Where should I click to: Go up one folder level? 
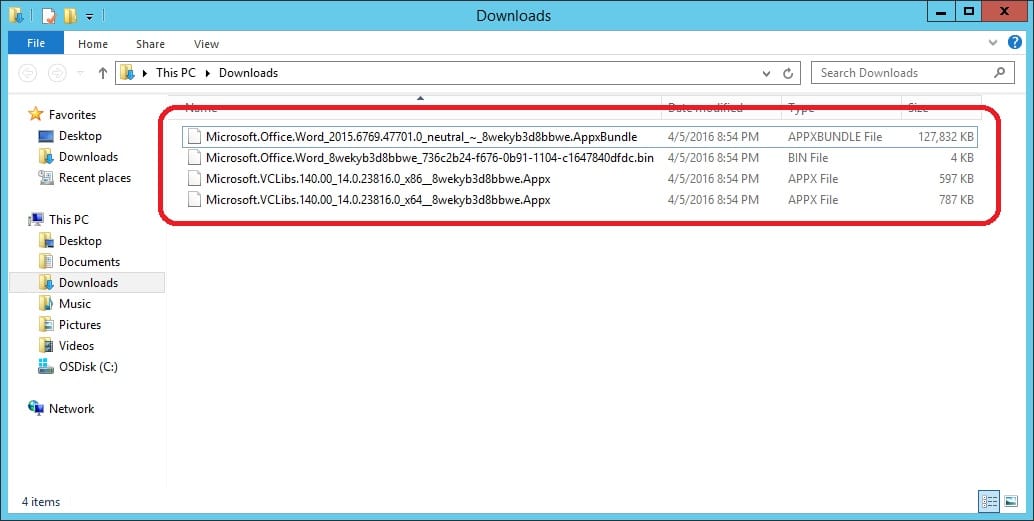point(102,73)
